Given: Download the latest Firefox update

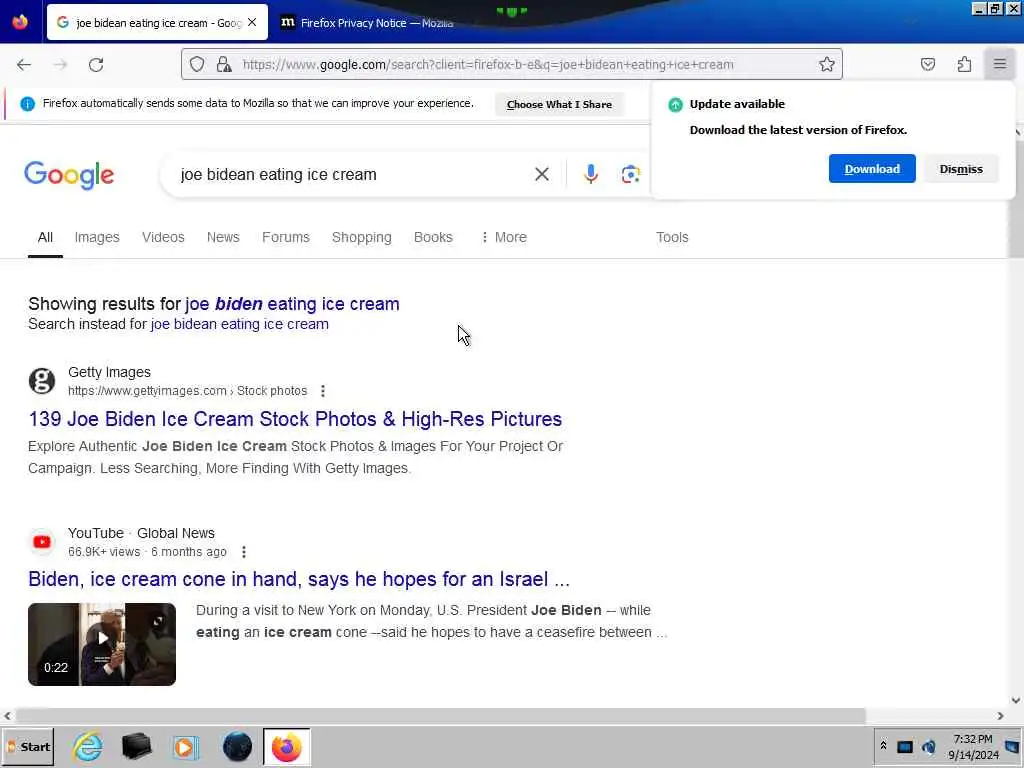Looking at the screenshot, I should [872, 168].
